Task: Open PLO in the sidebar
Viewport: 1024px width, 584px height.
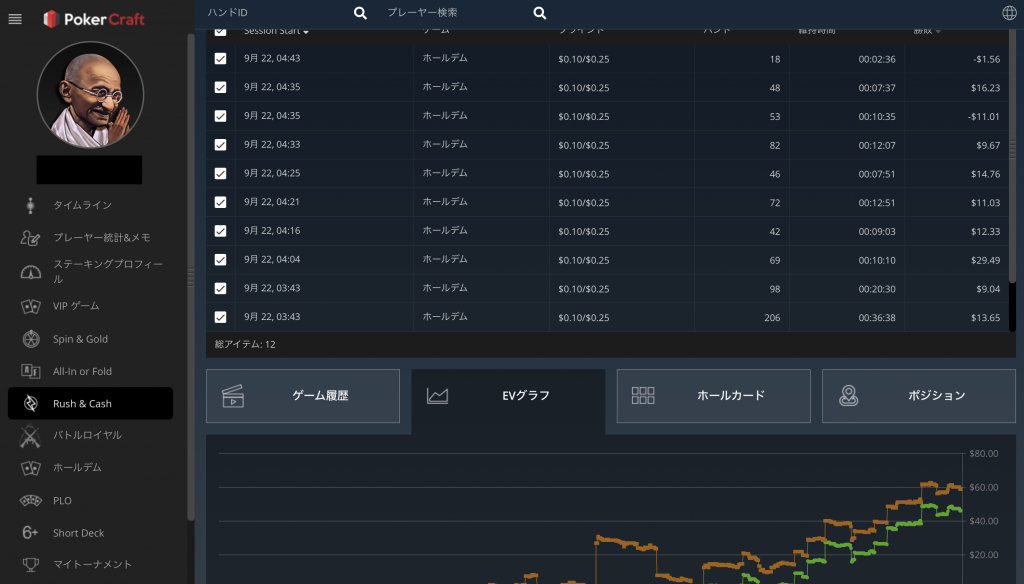Action: [x=62, y=501]
